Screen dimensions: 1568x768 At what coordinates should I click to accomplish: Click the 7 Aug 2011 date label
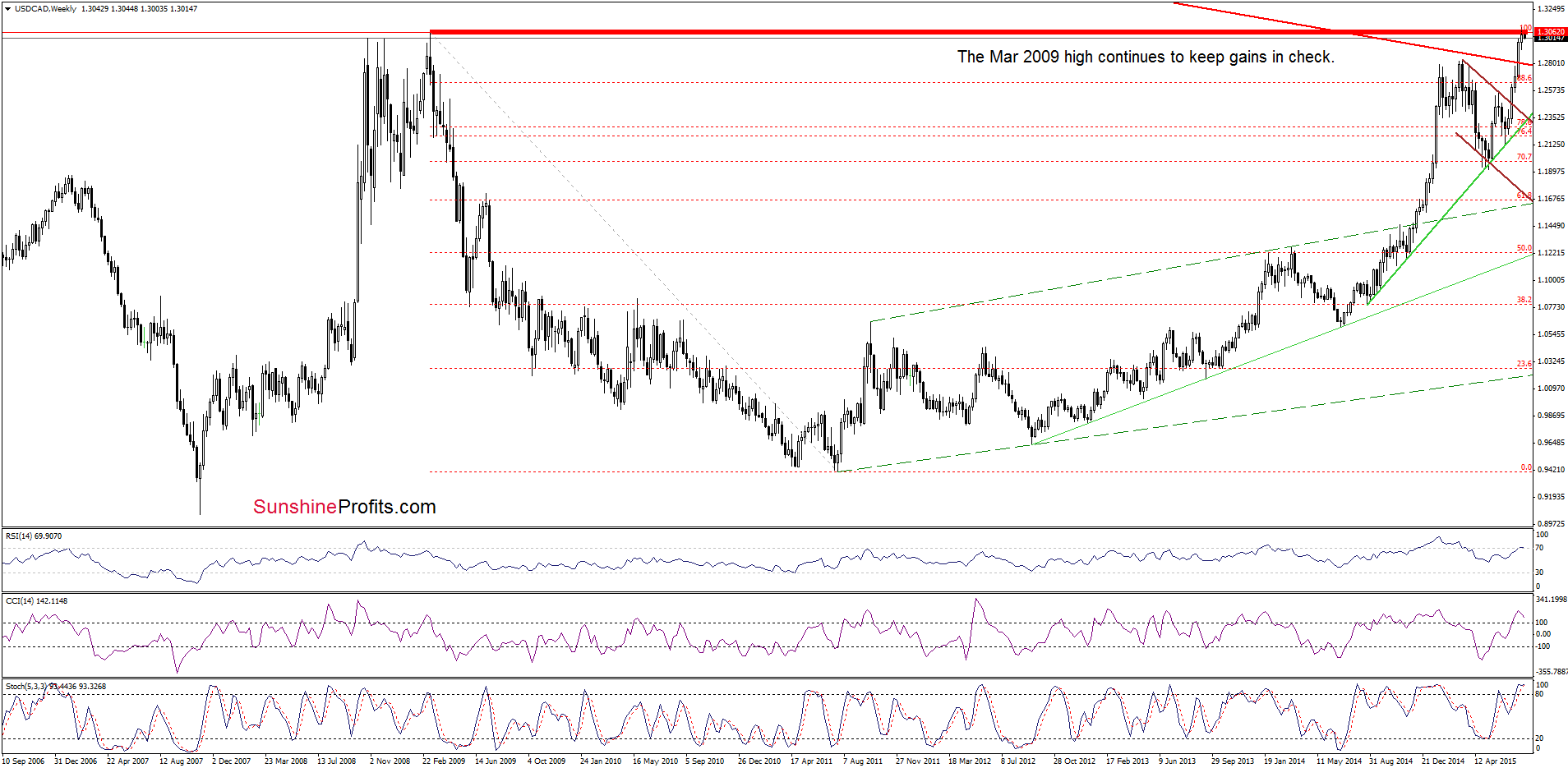863,761
